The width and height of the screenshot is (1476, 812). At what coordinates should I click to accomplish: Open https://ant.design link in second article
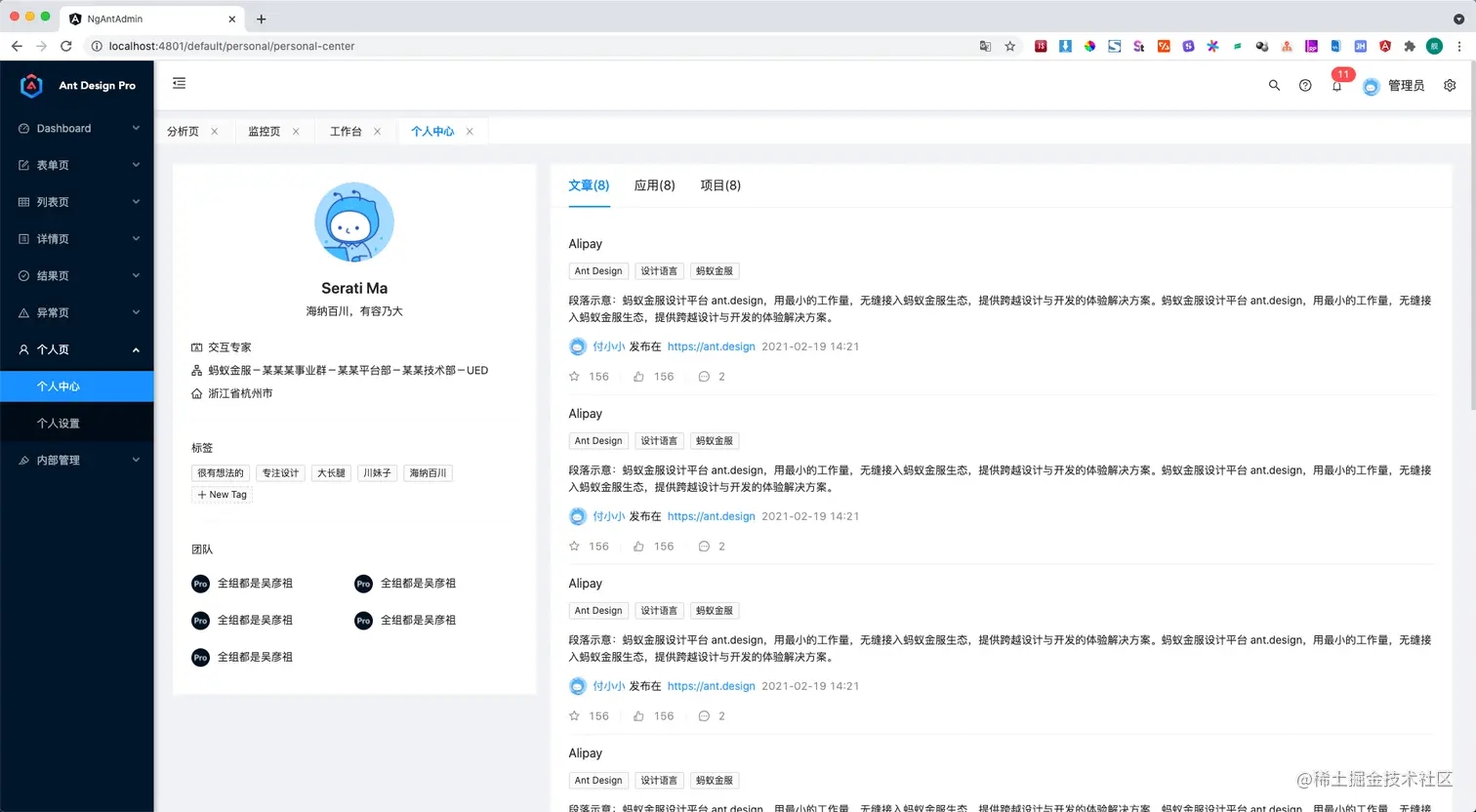711,516
